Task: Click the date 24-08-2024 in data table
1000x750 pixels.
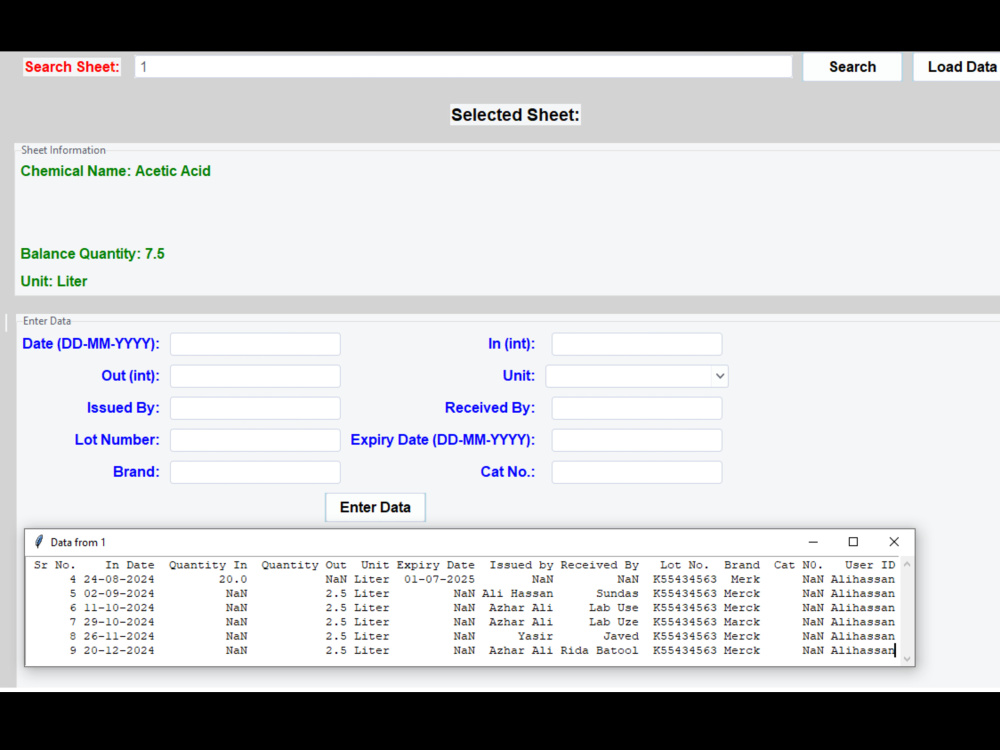Action: (x=119, y=579)
